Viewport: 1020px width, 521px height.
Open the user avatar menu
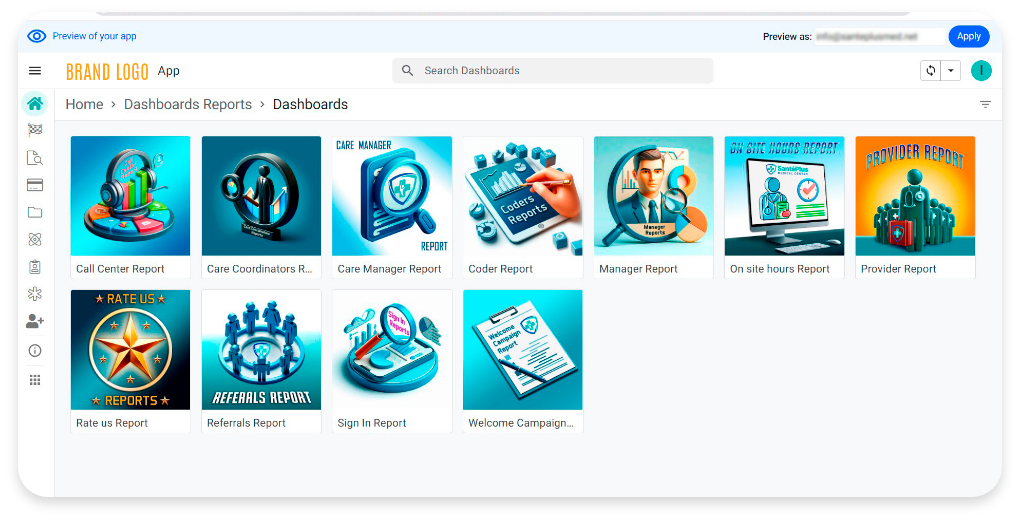pos(981,70)
